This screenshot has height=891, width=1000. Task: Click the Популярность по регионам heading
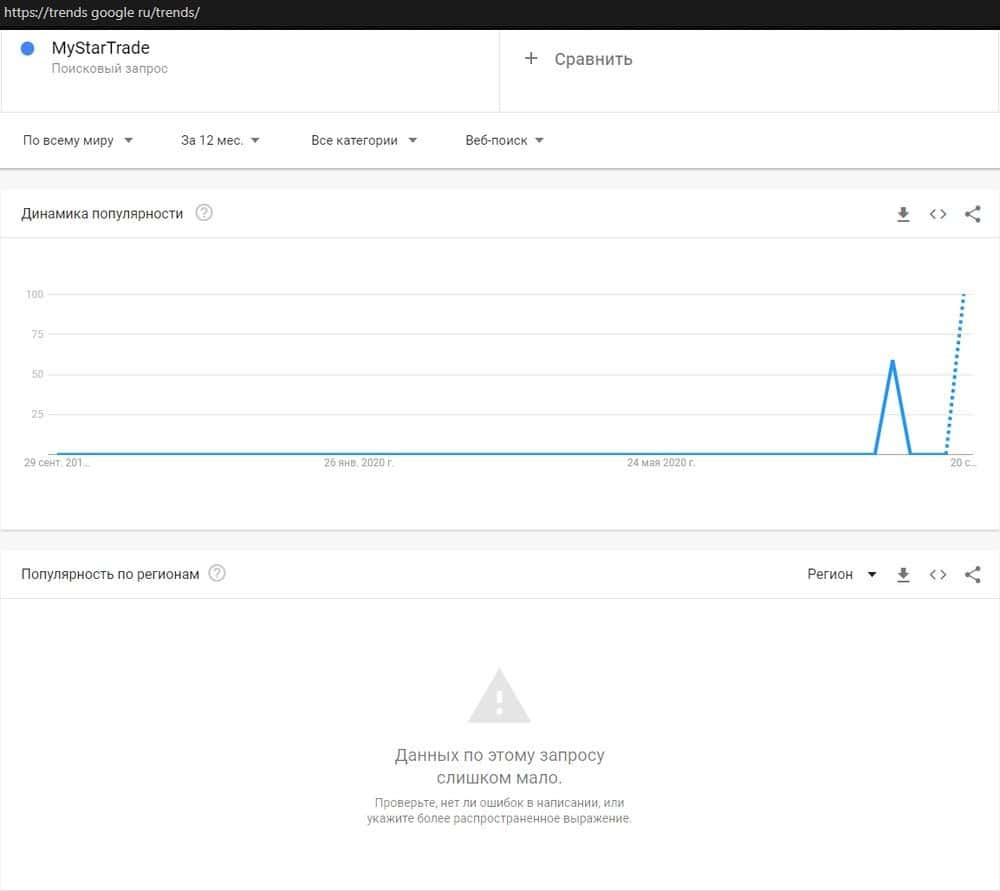point(110,574)
